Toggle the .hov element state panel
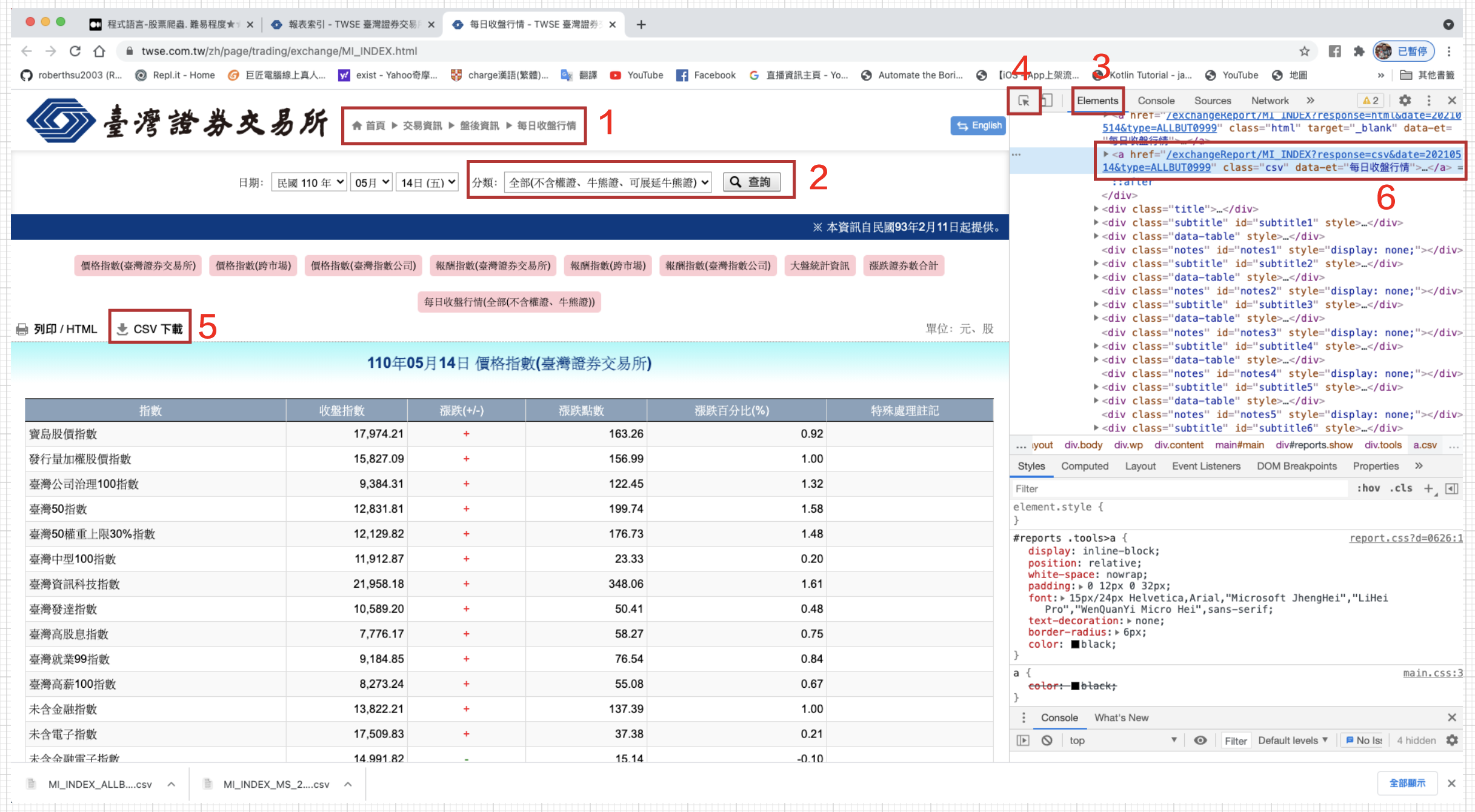 point(1368,488)
